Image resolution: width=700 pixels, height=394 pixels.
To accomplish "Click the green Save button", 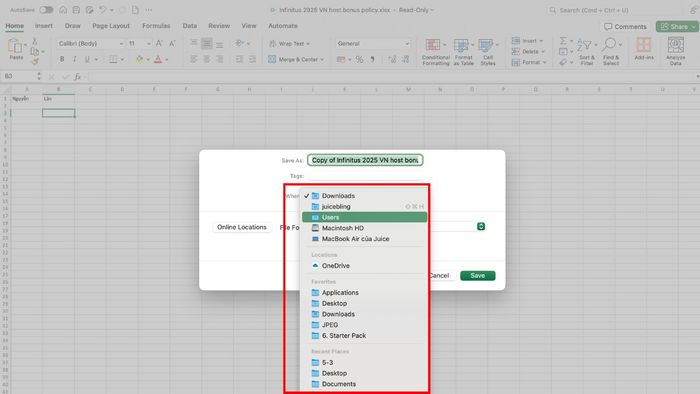I will pos(477,275).
